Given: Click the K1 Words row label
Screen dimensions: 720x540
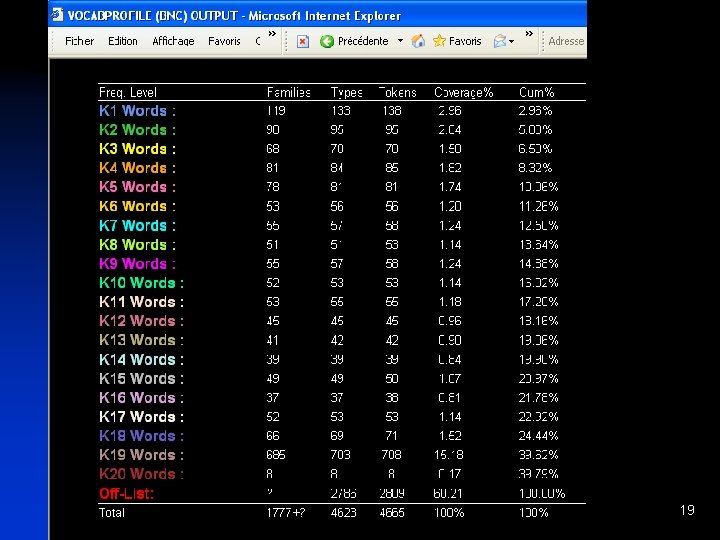Looking at the screenshot, I should coord(137,111).
